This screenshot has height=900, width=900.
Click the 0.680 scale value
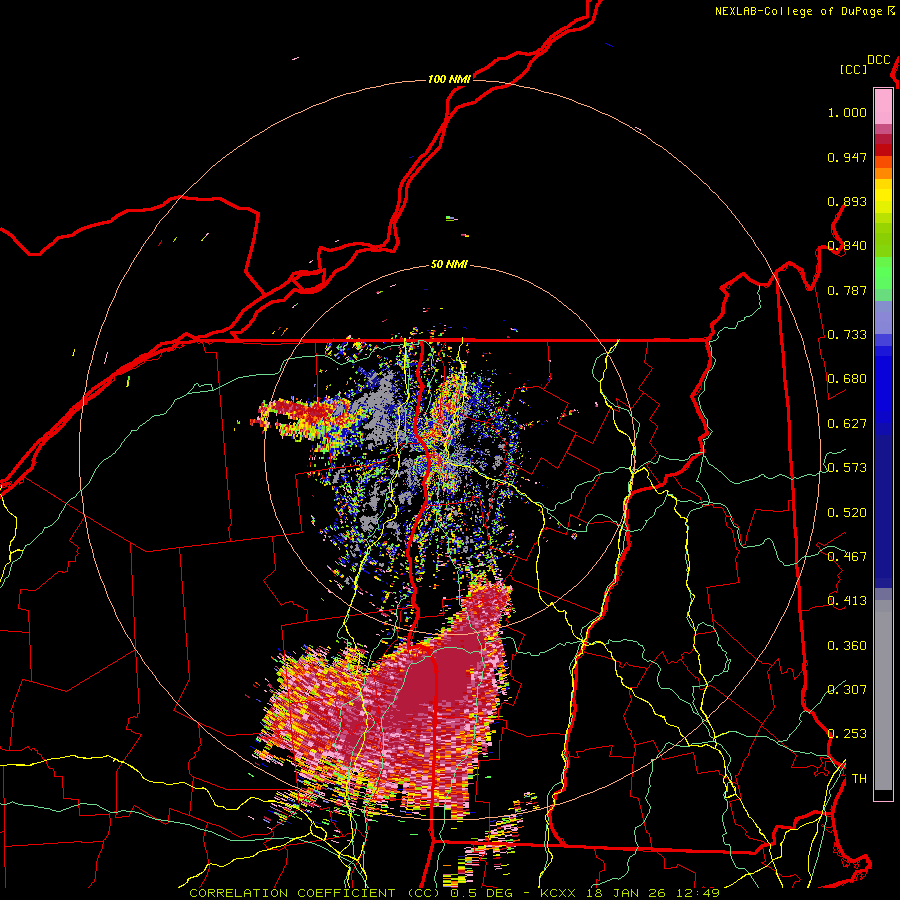tap(847, 379)
